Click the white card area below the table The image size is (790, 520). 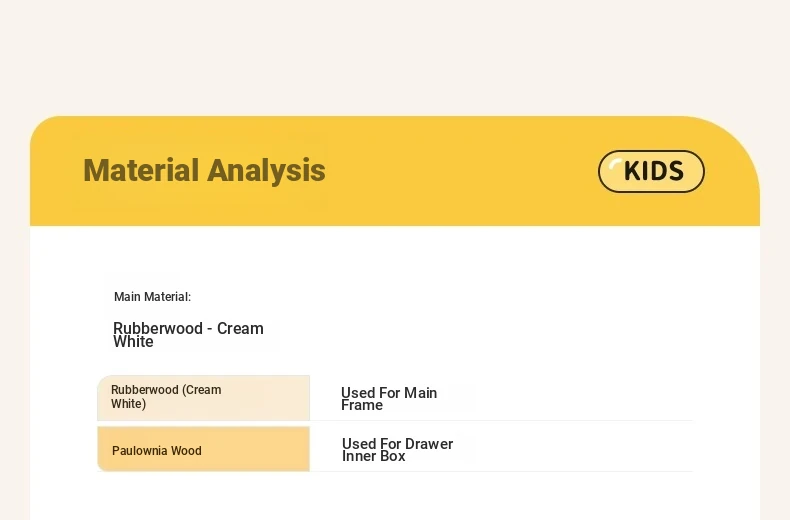tap(395, 497)
